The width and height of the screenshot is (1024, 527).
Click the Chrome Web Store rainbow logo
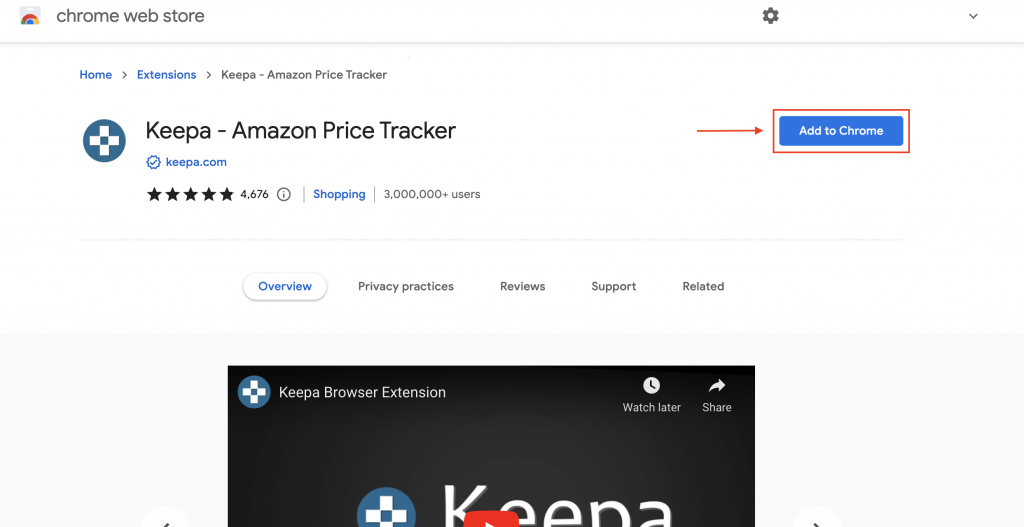tap(30, 16)
